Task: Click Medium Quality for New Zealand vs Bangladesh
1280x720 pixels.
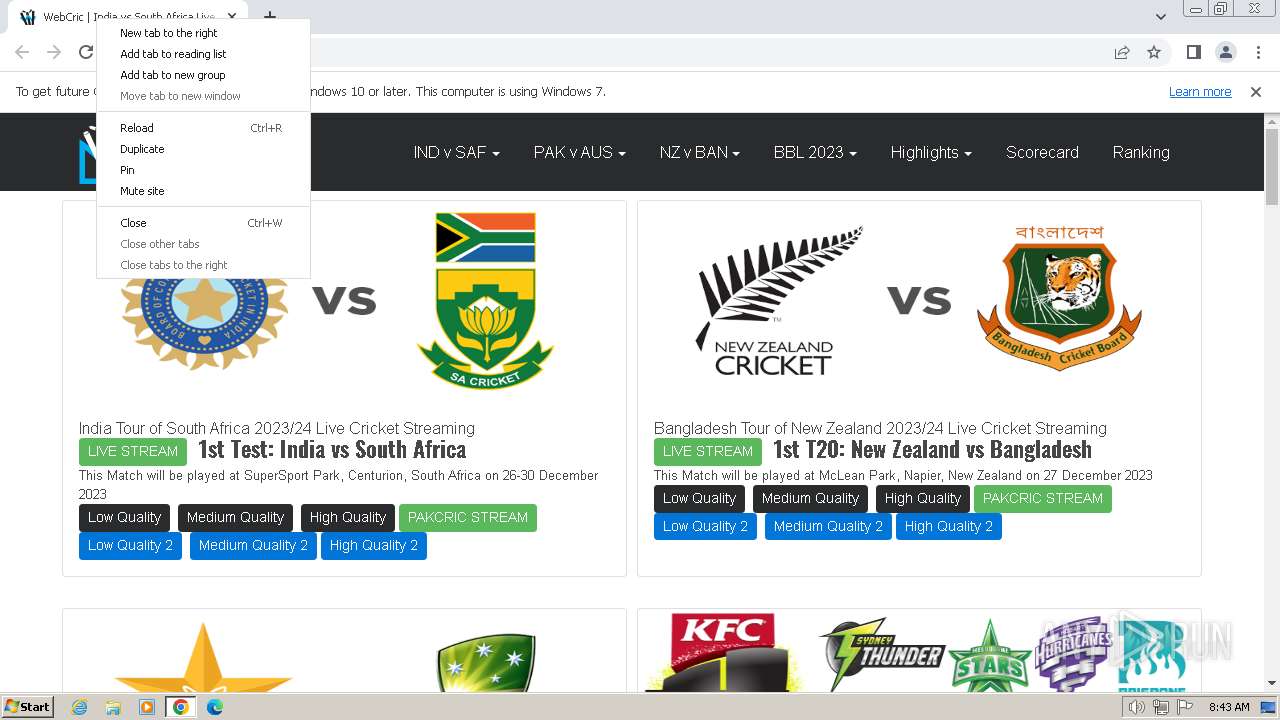Action: pyautogui.click(x=810, y=498)
